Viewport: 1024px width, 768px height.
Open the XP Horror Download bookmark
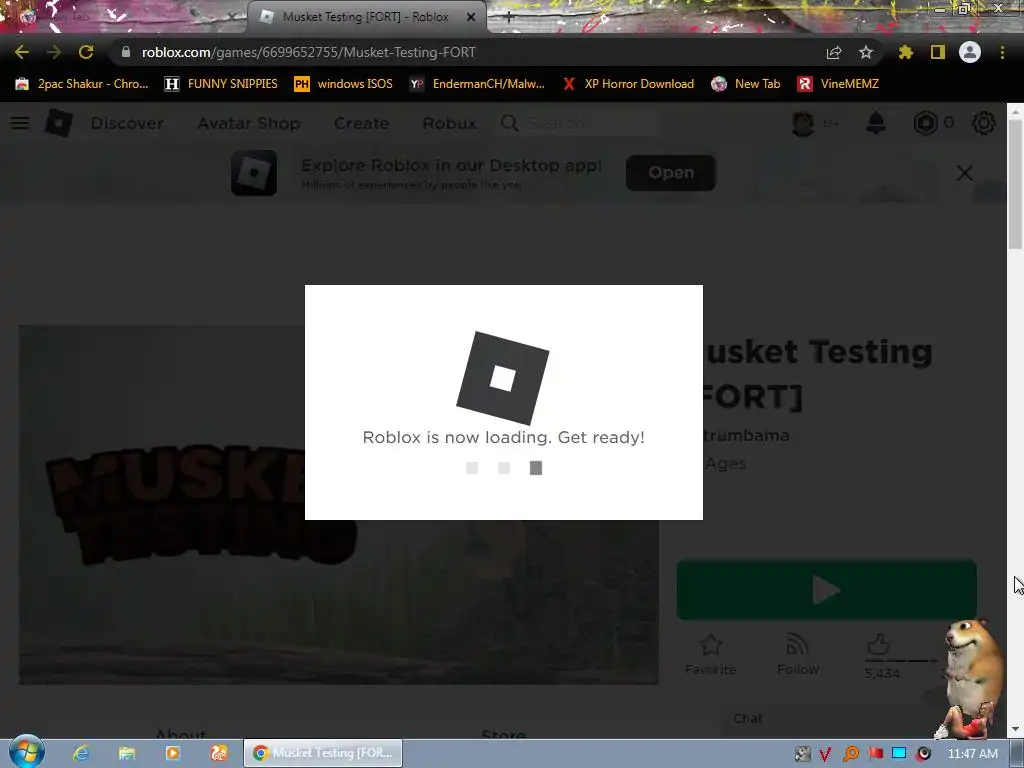[x=628, y=84]
